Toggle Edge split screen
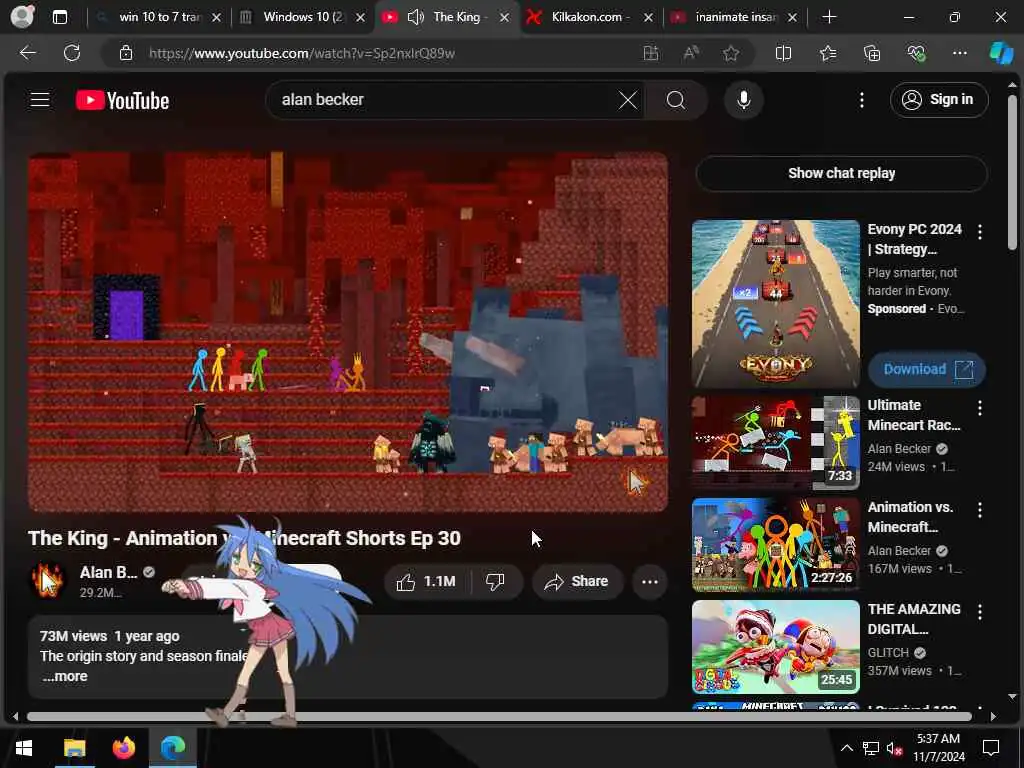The width and height of the screenshot is (1024, 768). point(783,54)
